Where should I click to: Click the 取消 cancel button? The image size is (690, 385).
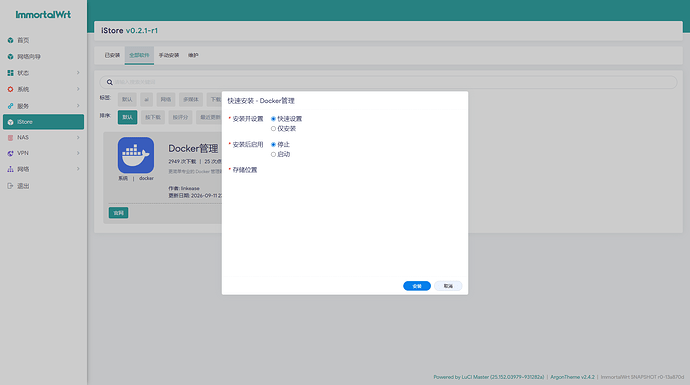pyautogui.click(x=448, y=286)
